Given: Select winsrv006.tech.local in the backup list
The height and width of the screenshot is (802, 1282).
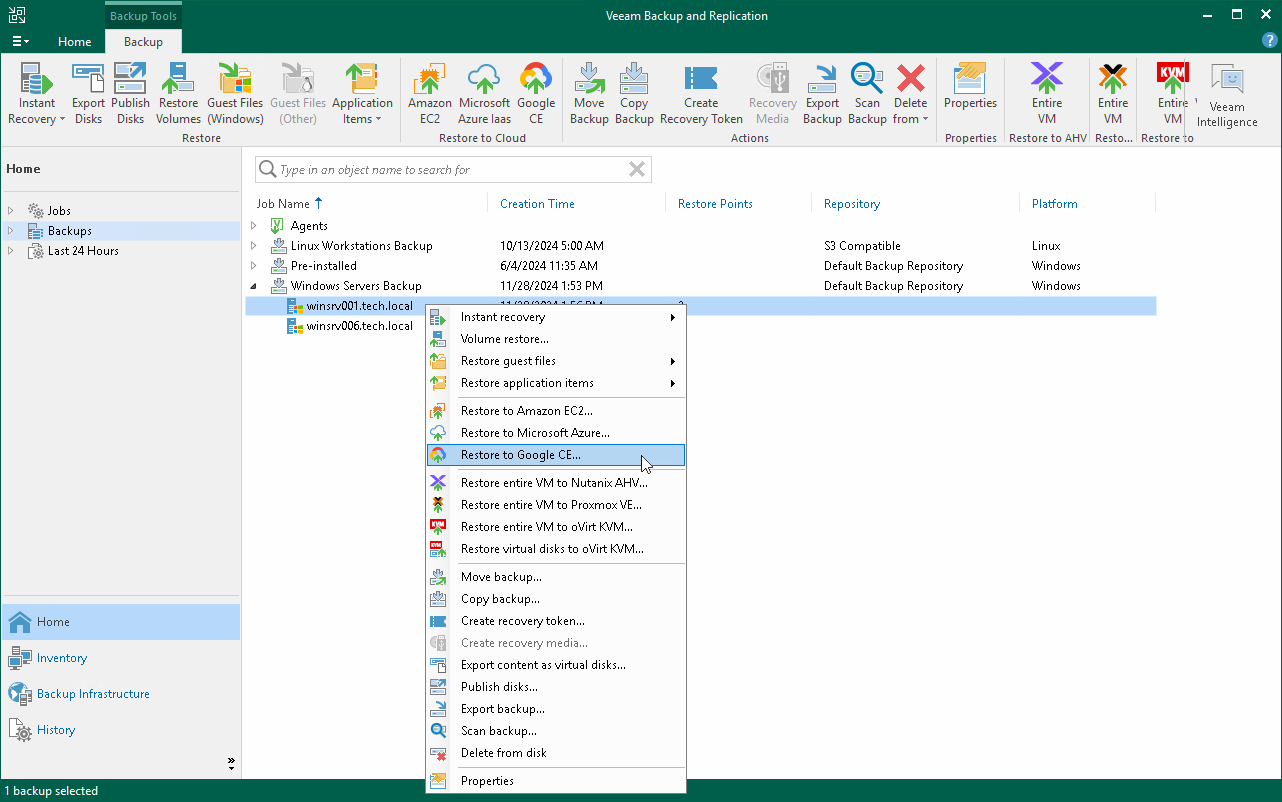Looking at the screenshot, I should (361, 326).
